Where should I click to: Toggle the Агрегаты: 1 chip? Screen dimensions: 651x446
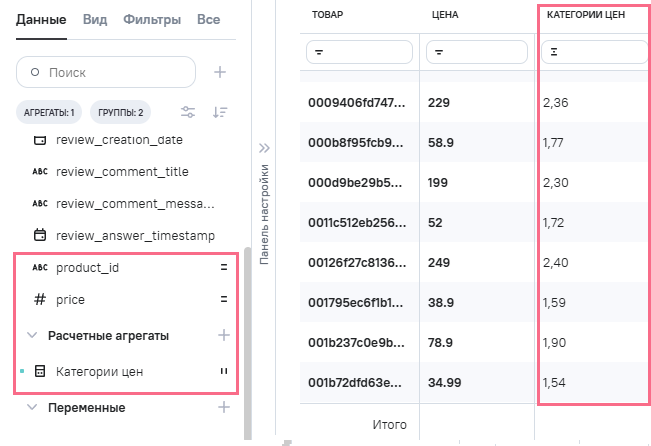pos(50,112)
